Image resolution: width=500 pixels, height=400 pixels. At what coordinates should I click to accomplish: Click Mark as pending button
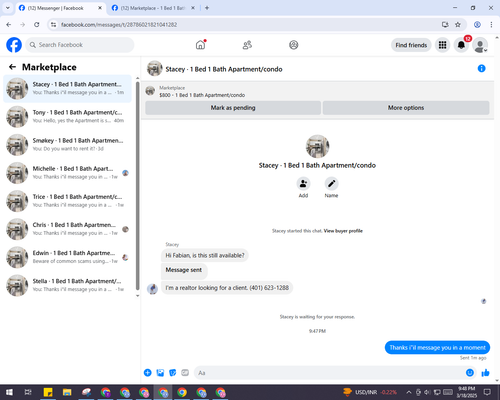pyautogui.click(x=233, y=108)
